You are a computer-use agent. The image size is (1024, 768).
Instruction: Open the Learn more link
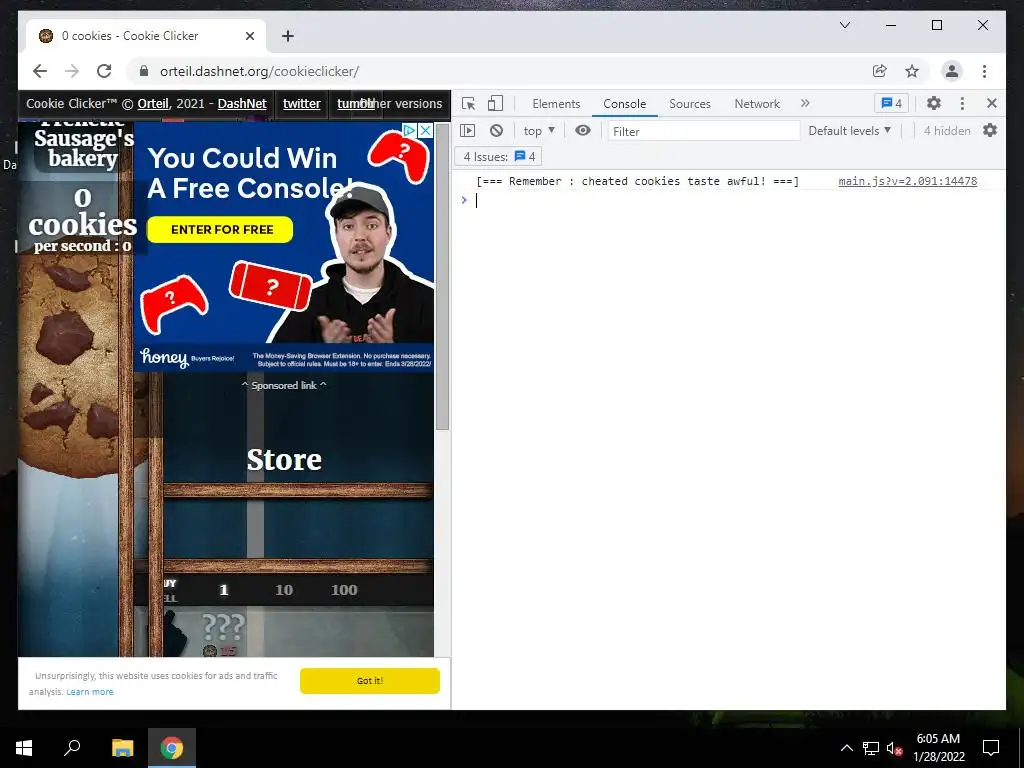[89, 692]
